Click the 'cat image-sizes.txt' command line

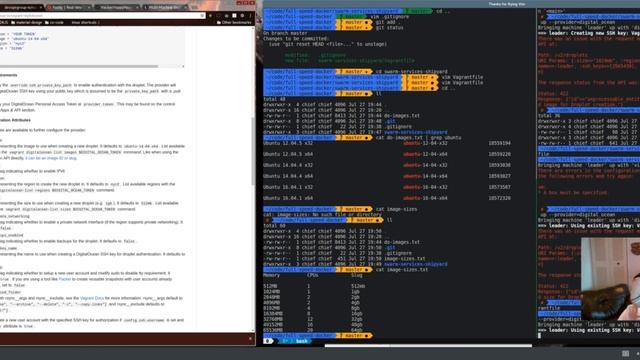point(402,270)
